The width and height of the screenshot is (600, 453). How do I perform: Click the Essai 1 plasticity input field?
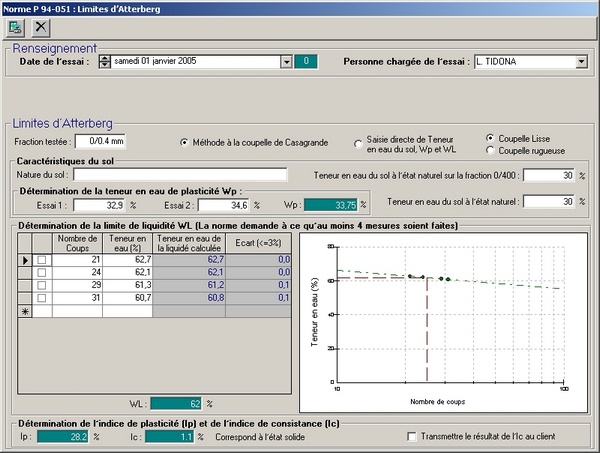(100, 204)
